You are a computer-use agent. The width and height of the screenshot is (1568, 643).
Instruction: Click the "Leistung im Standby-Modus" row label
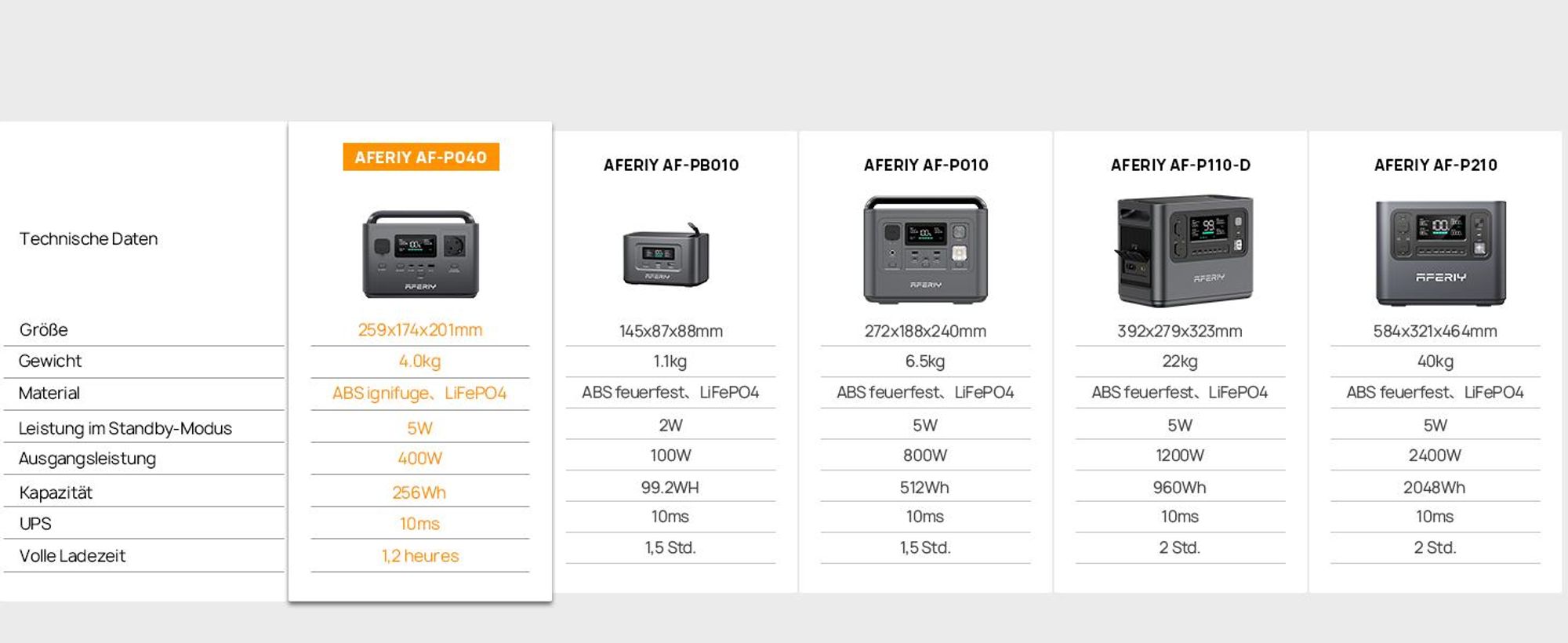pyautogui.click(x=125, y=428)
